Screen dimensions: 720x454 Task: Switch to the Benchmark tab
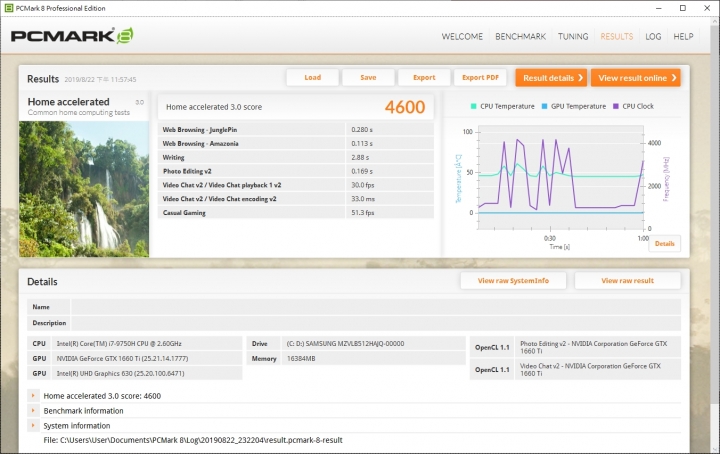click(x=520, y=36)
